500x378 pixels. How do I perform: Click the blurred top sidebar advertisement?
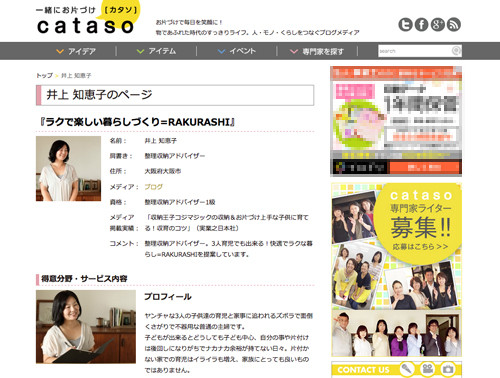[x=396, y=121]
